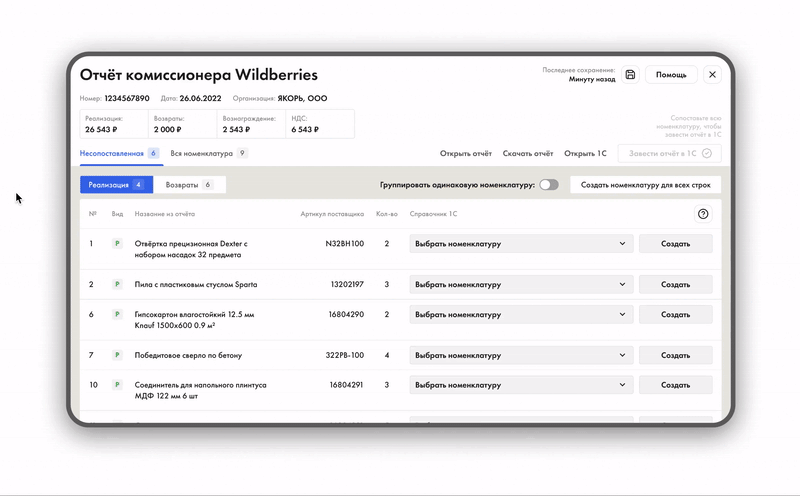Click report number 1234567890
The image size is (800, 496).
[x=127, y=98]
